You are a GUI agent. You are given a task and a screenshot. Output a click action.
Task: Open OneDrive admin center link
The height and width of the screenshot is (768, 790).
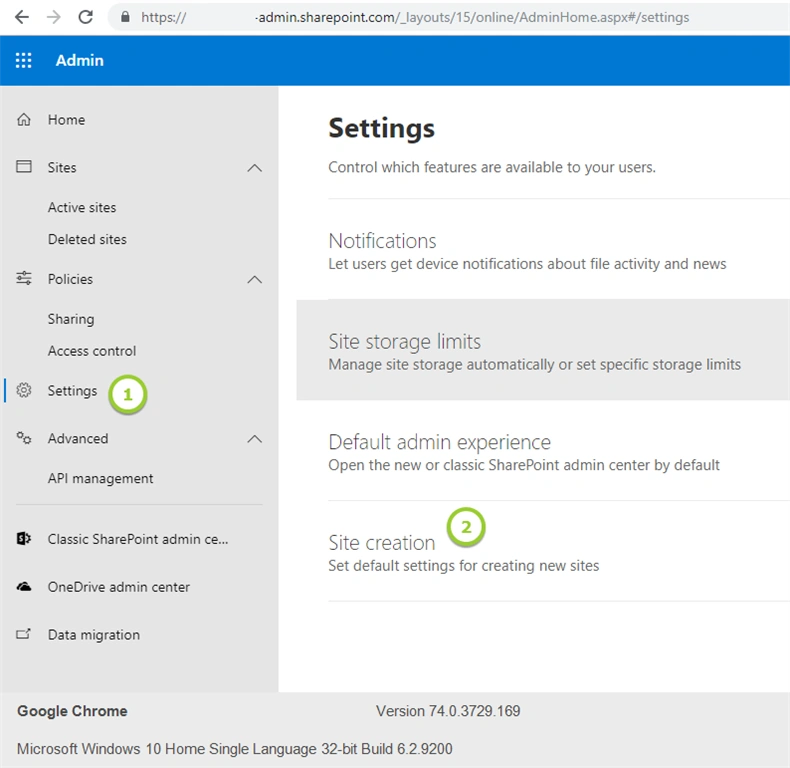click(x=118, y=587)
